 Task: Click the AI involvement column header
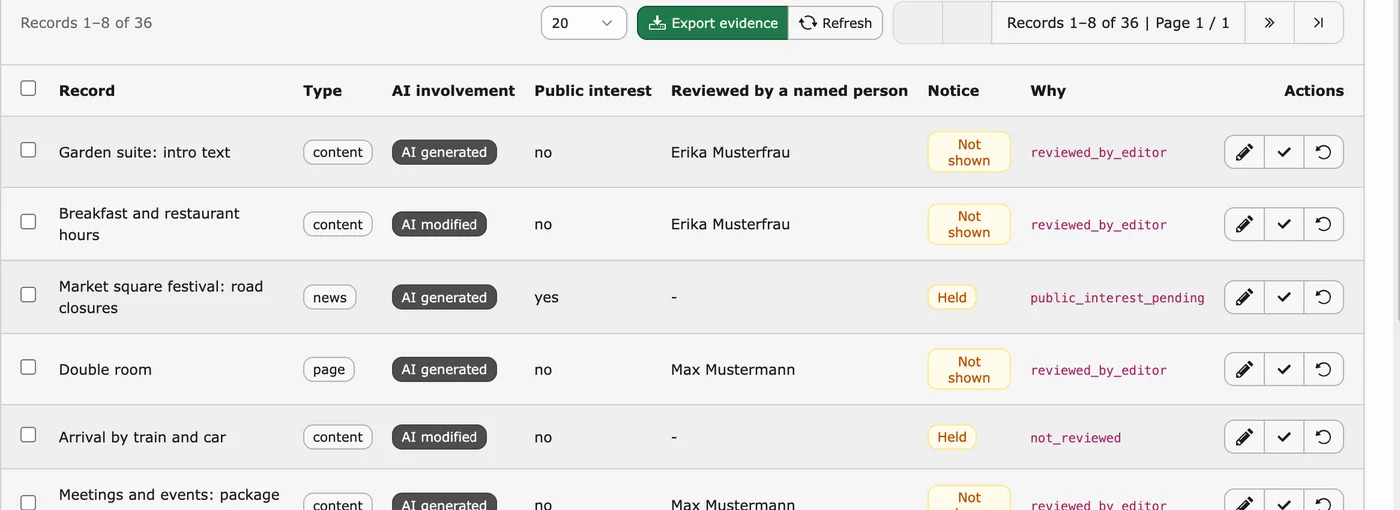[453, 90]
